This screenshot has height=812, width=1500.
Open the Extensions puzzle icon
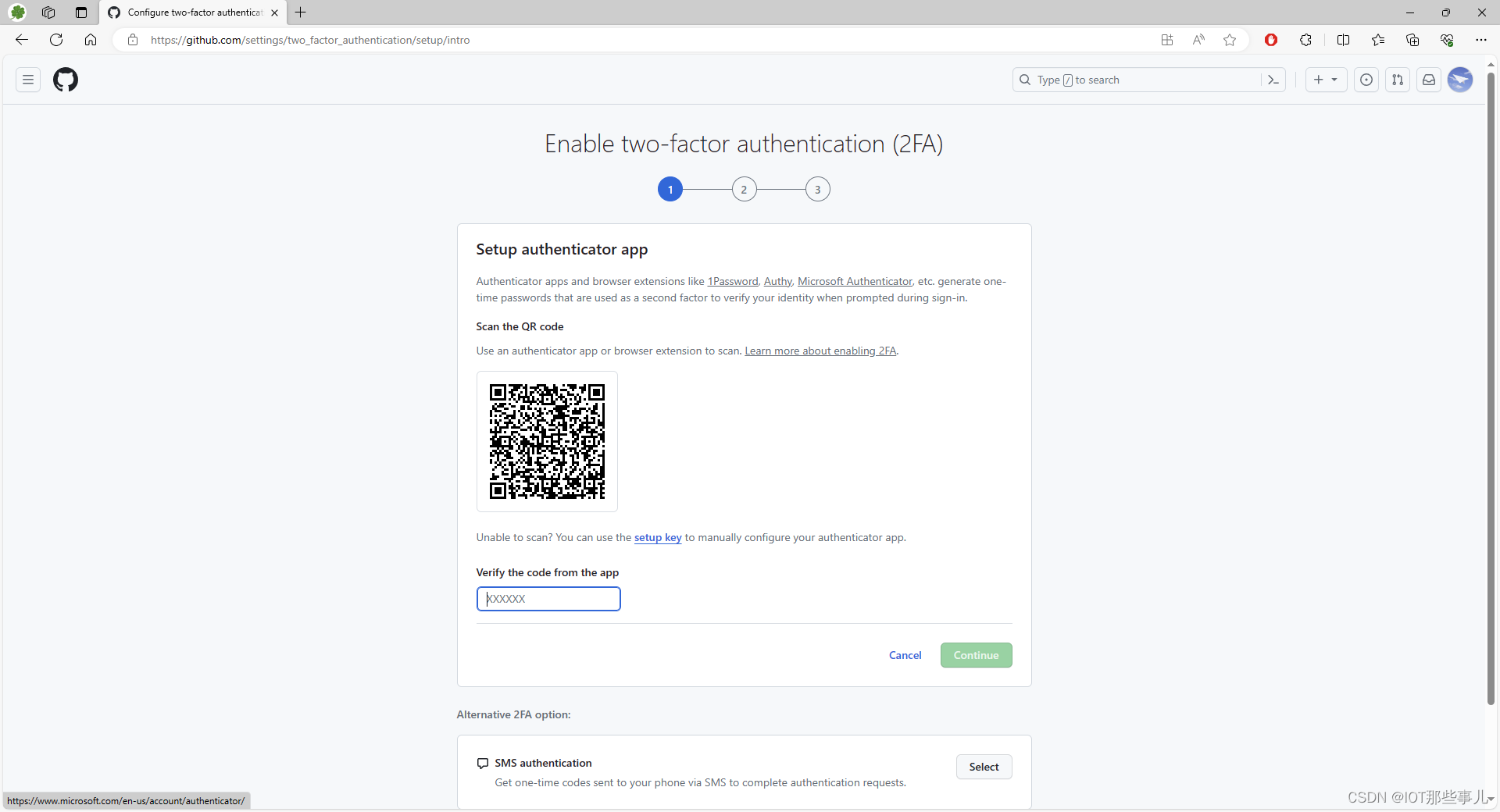1305,40
